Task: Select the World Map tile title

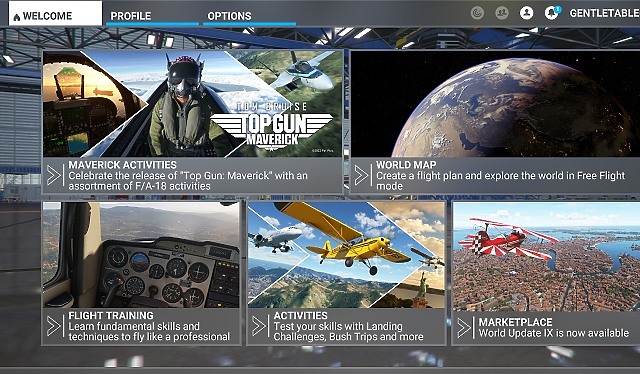Action: 406,165
